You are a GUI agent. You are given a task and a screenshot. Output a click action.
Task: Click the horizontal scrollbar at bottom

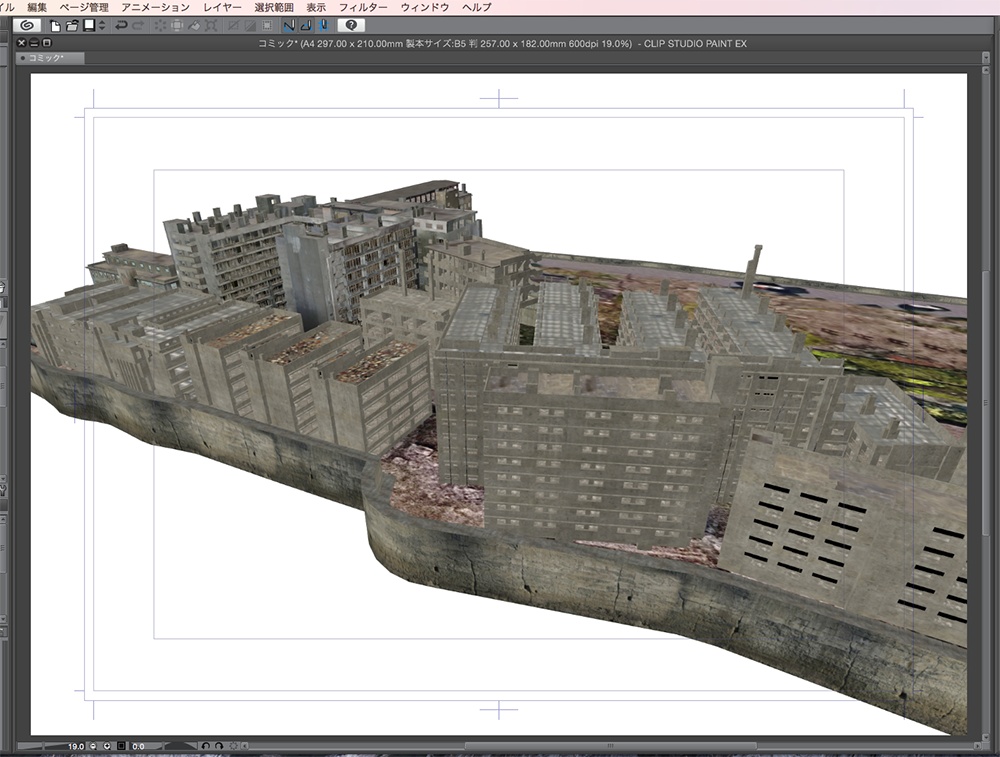point(600,746)
